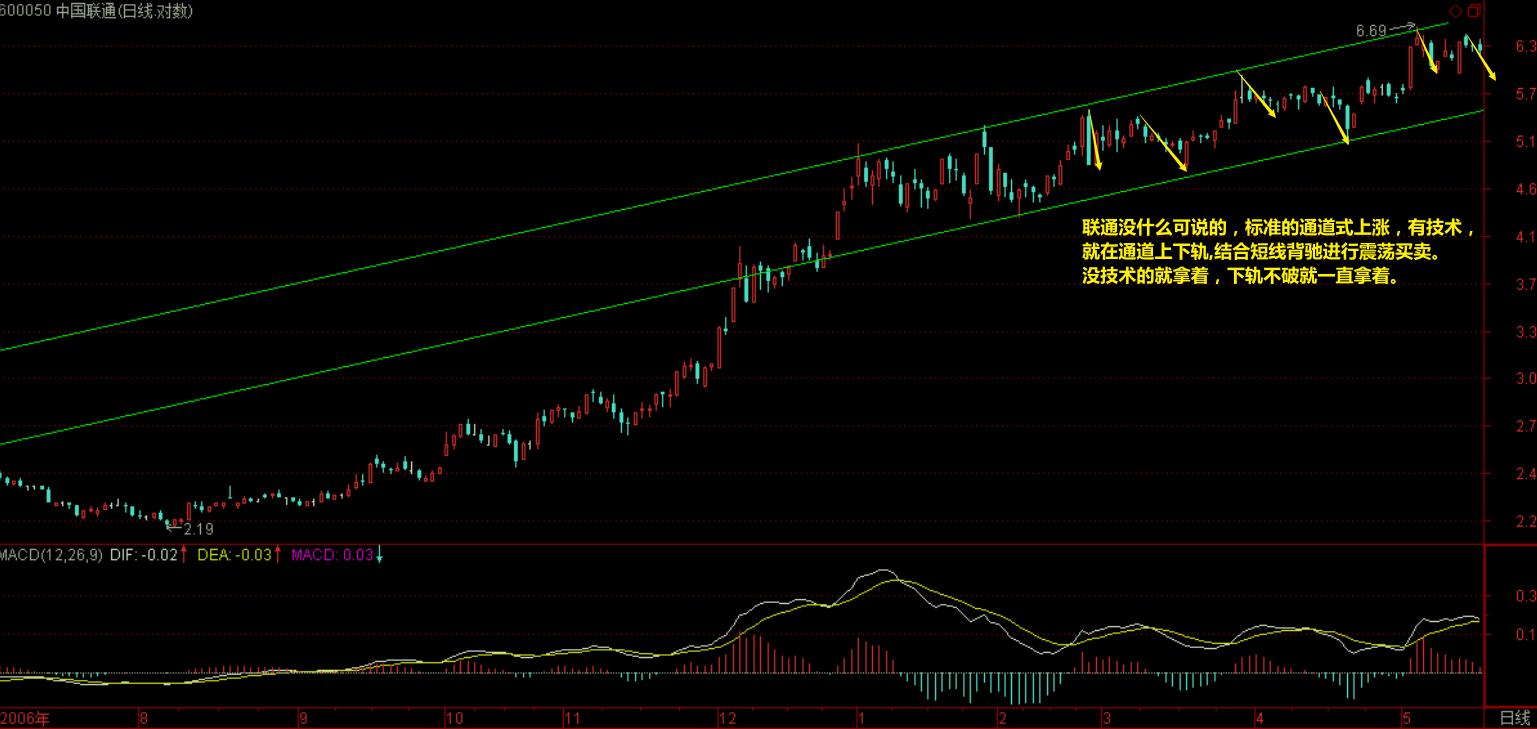Click the 2.19 low price marker
The width and height of the screenshot is (1537, 729).
click(199, 529)
